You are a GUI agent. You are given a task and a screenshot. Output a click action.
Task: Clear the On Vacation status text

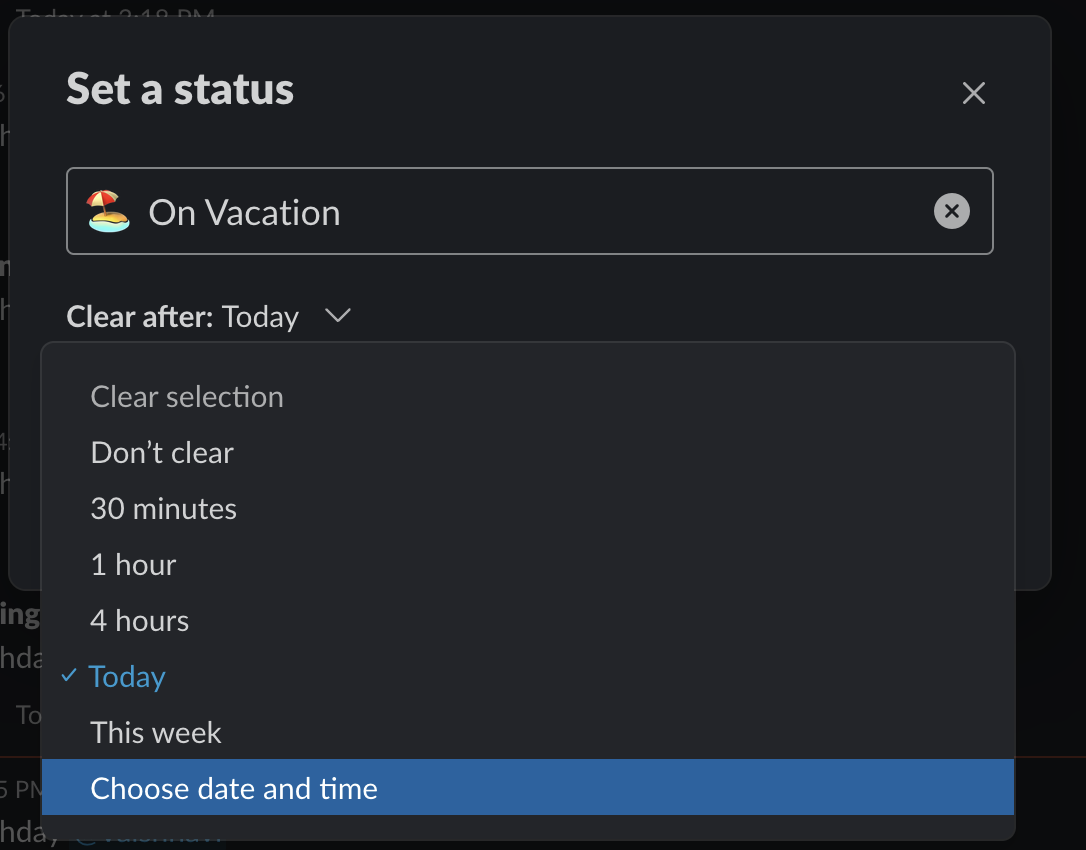[x=952, y=211]
